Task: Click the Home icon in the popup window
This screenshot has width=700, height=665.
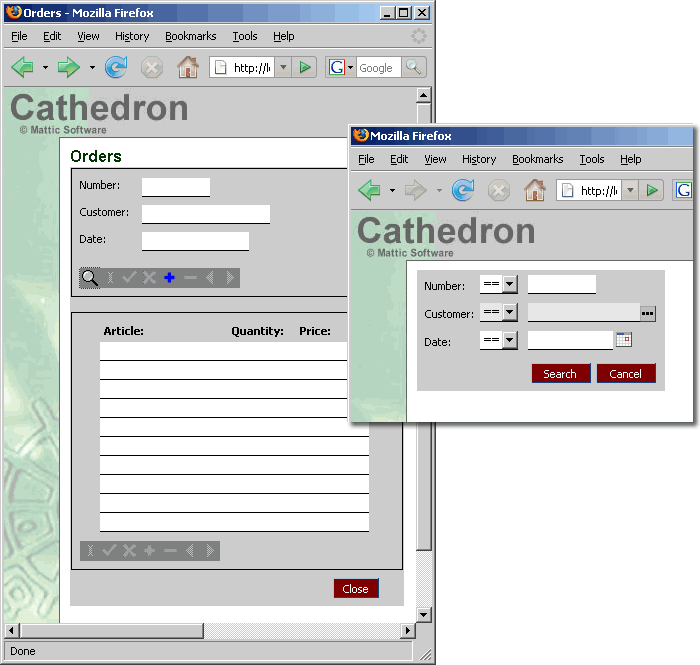Action: tap(534, 190)
